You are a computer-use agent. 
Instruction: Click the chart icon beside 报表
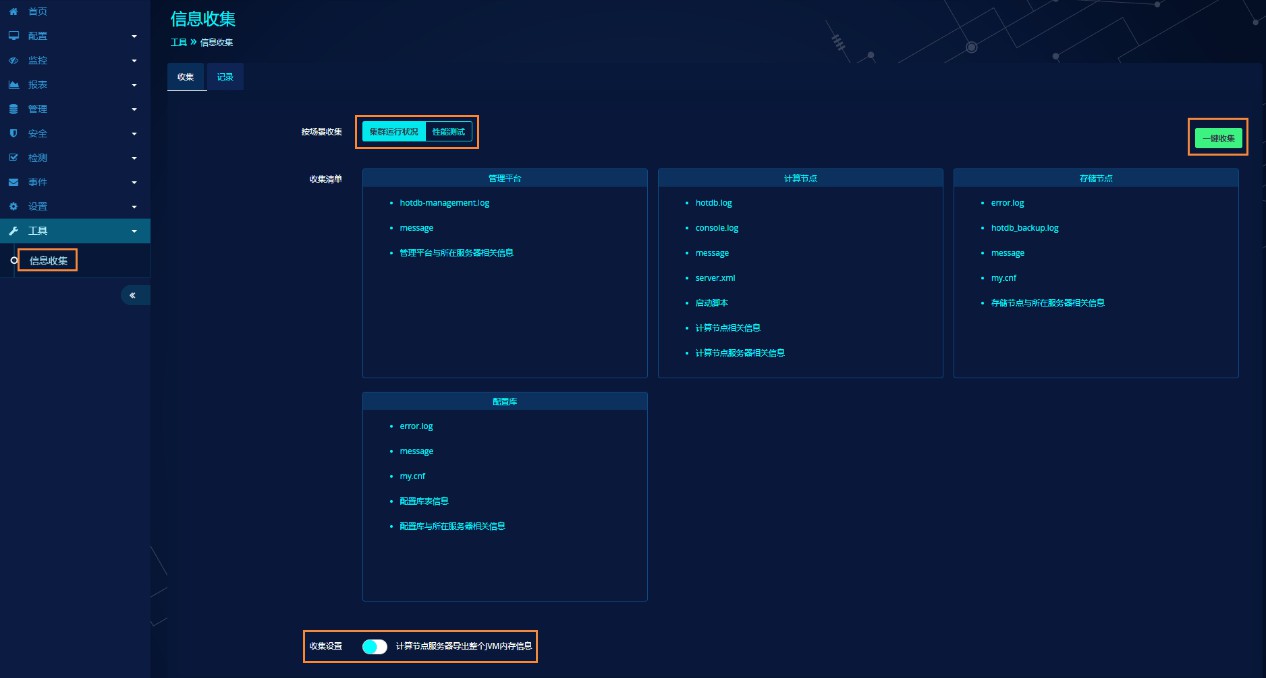click(x=13, y=85)
